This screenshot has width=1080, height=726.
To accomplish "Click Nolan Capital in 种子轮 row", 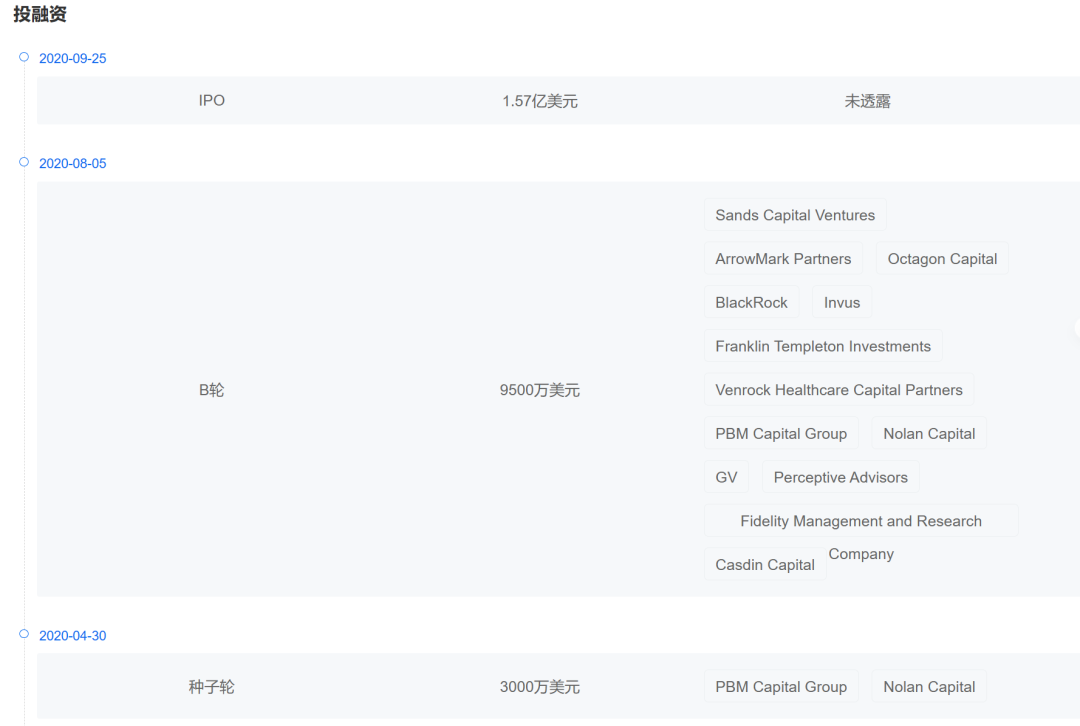I will point(928,687).
